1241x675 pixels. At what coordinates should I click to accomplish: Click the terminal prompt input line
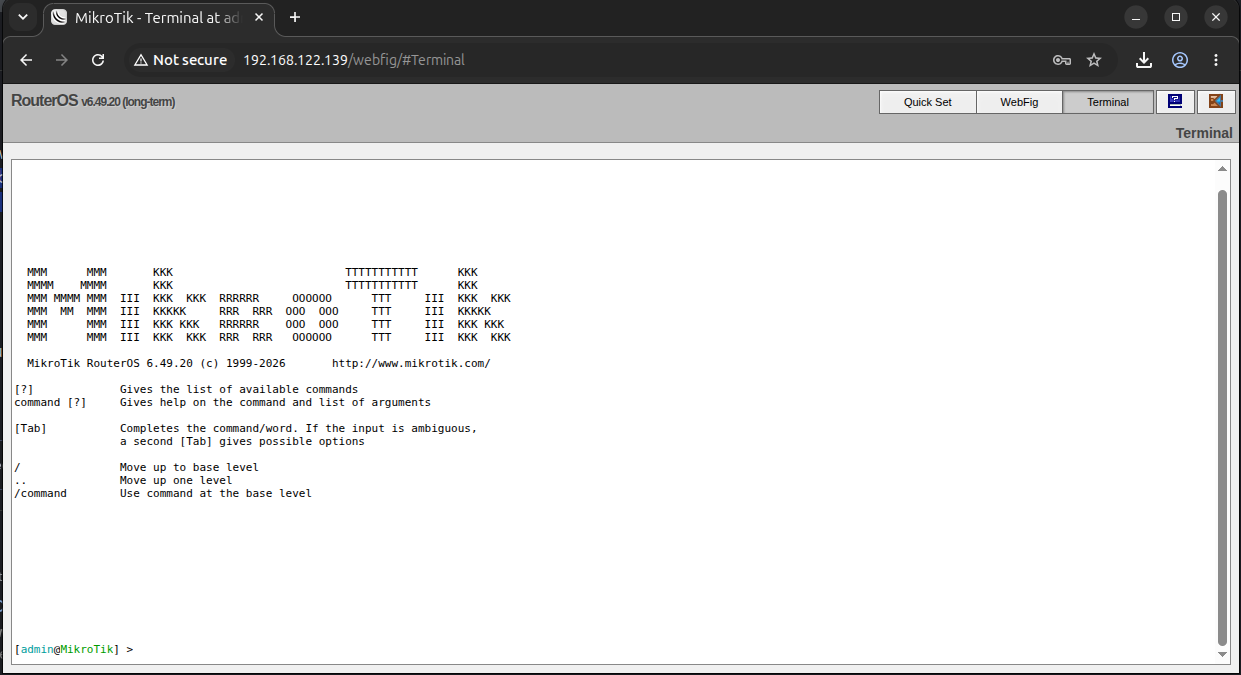[614, 650]
